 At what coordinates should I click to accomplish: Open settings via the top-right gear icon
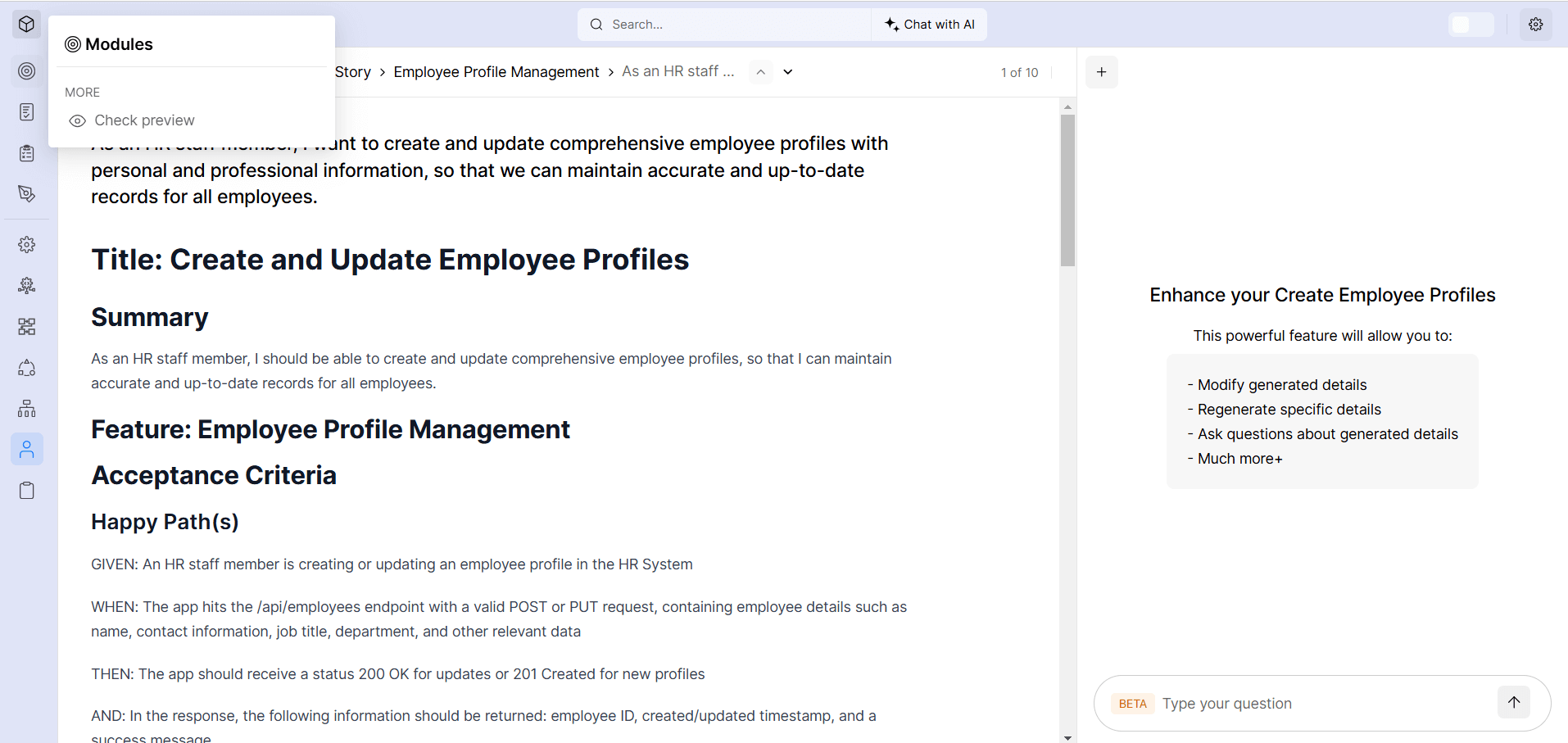tap(1536, 24)
